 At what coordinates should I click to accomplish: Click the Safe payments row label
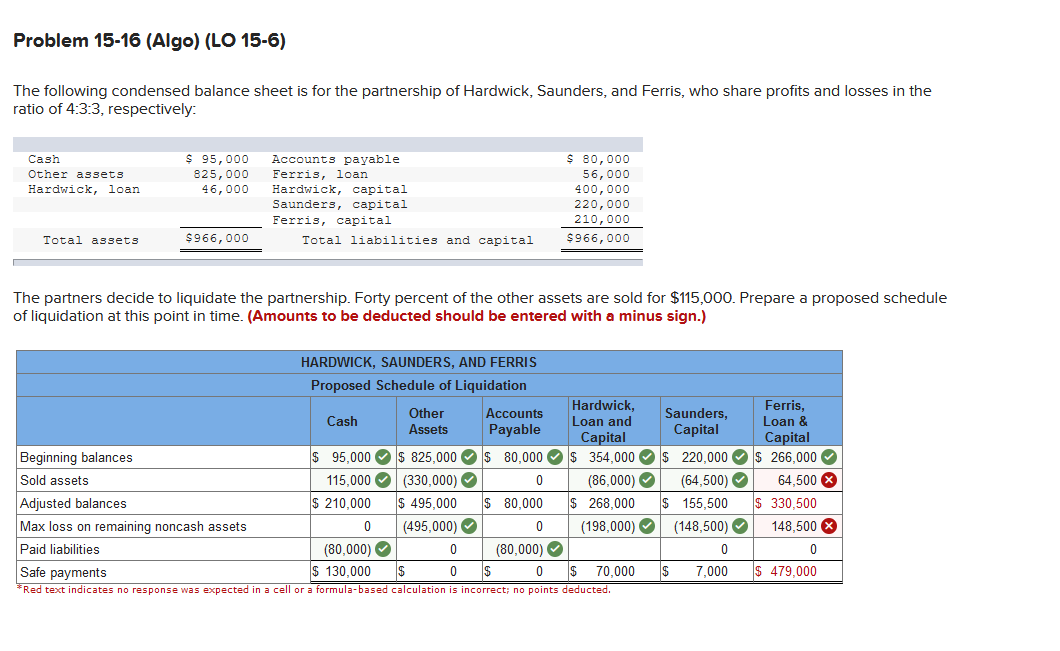pos(63,573)
